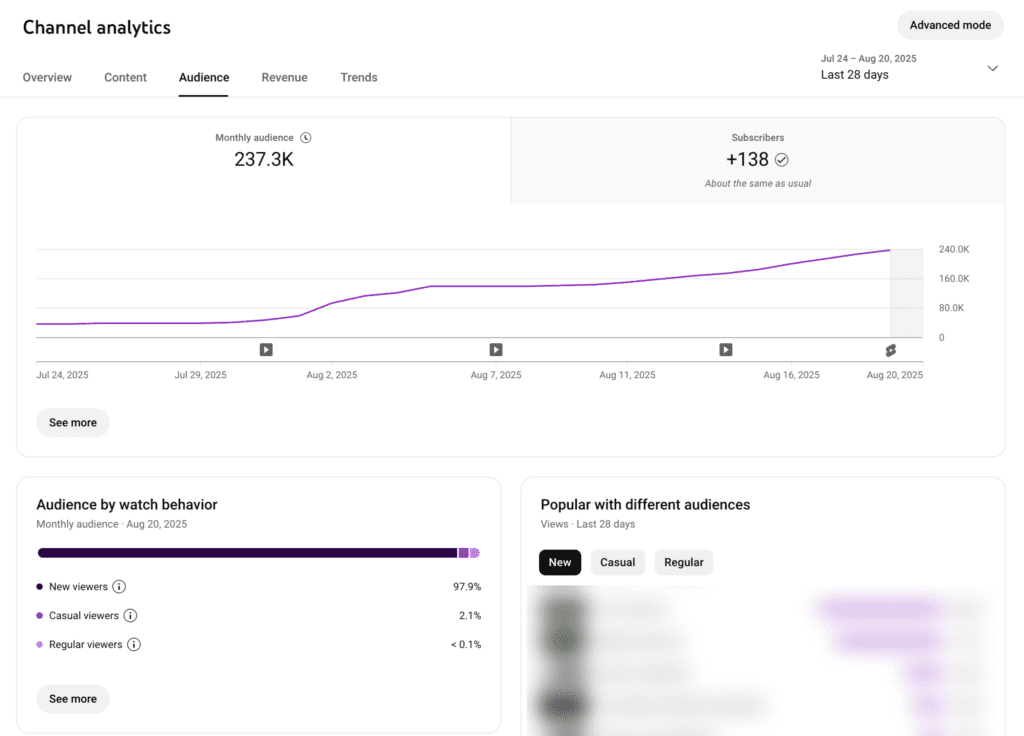The height and width of the screenshot is (736, 1024).
Task: Select the New audience filter chip
Action: coord(560,562)
